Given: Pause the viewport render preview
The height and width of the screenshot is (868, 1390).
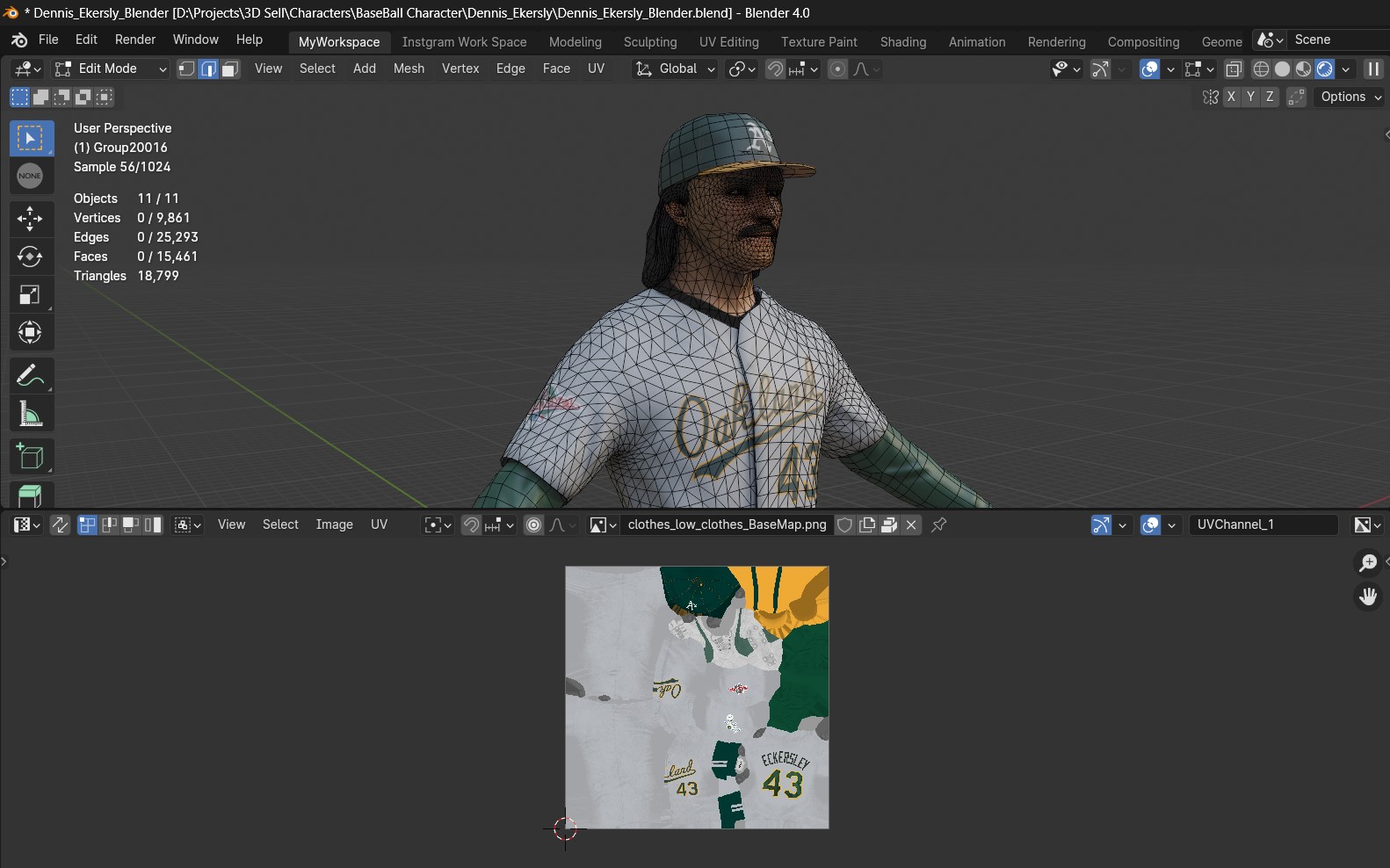Looking at the screenshot, I should pyautogui.click(x=1373, y=69).
